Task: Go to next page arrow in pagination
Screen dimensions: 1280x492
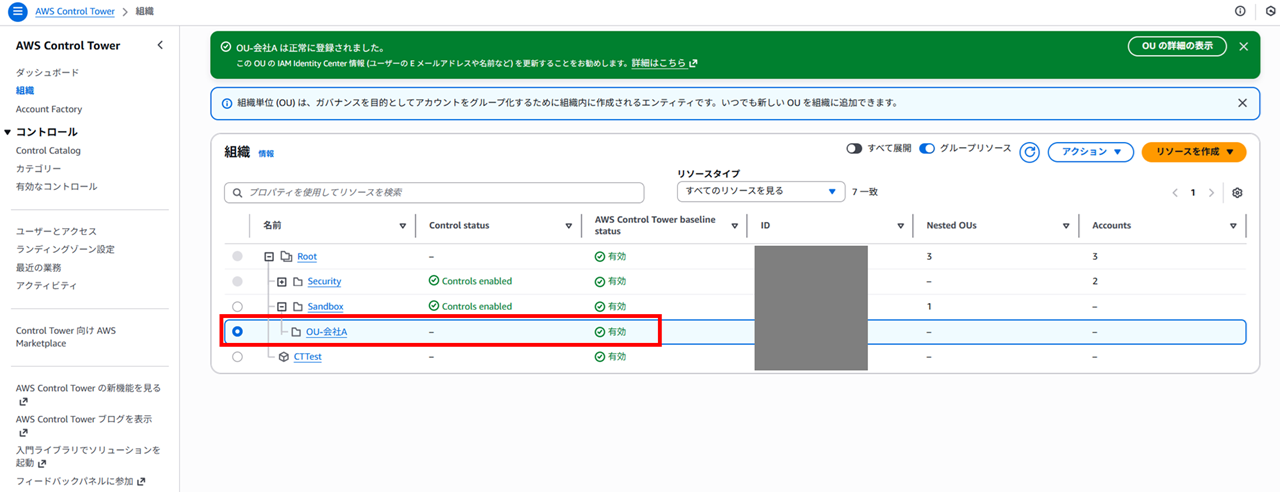Action: coord(1211,193)
